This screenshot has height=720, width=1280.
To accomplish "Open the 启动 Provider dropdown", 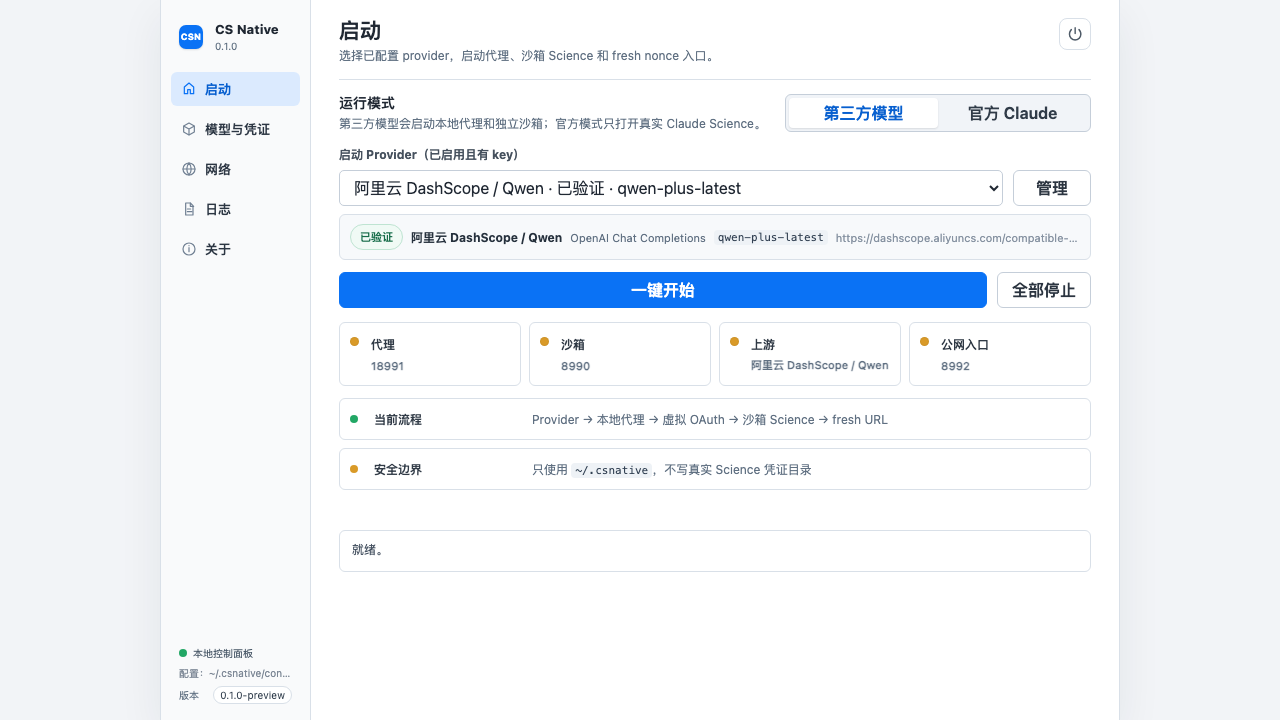I will (671, 188).
